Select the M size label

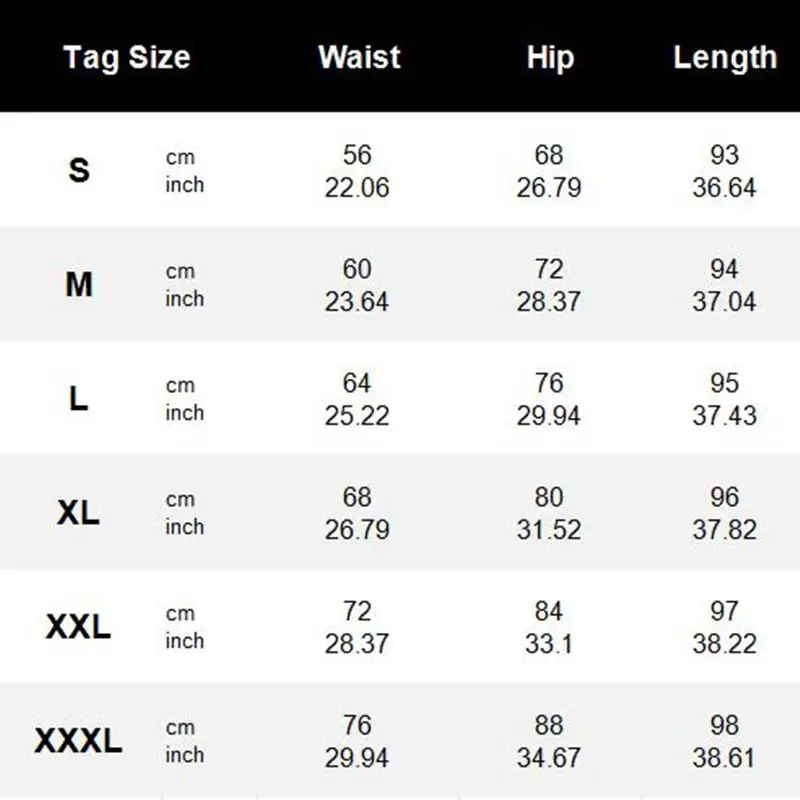point(79,285)
